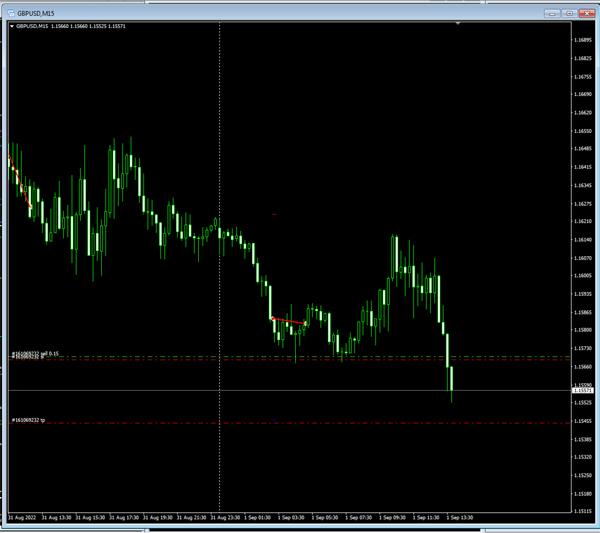Image resolution: width=600 pixels, height=533 pixels.
Task: Click the chart shift triangle marker at top
Action: pos(458,23)
